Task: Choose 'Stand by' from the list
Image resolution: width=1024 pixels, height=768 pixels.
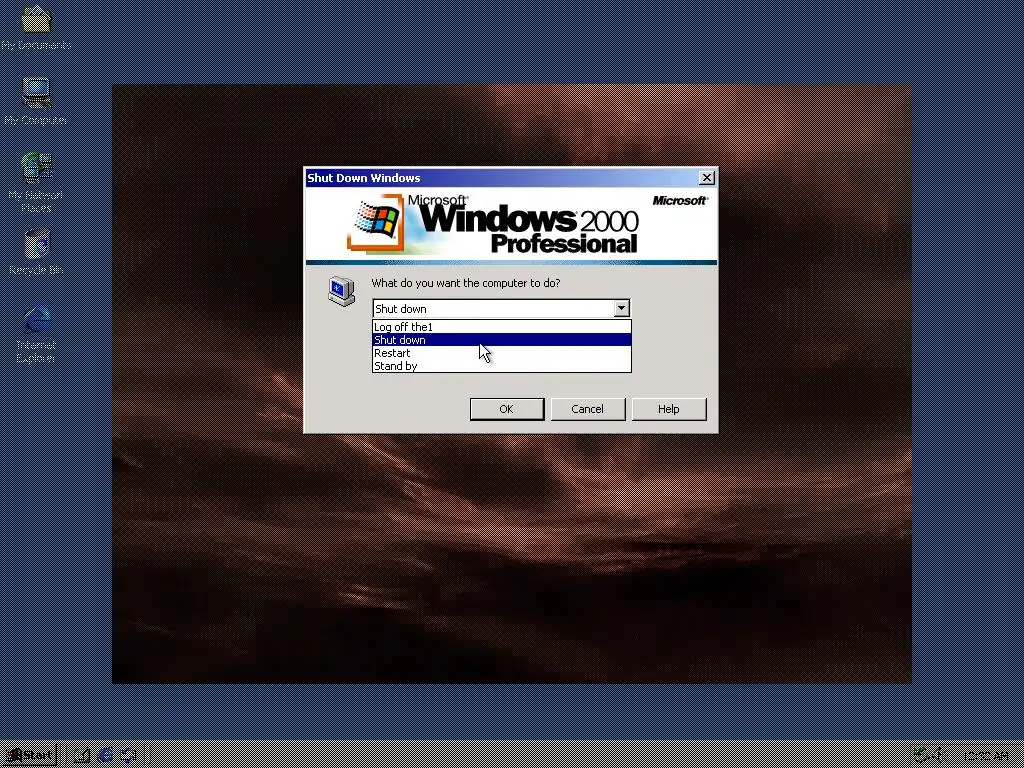Action: click(x=502, y=366)
